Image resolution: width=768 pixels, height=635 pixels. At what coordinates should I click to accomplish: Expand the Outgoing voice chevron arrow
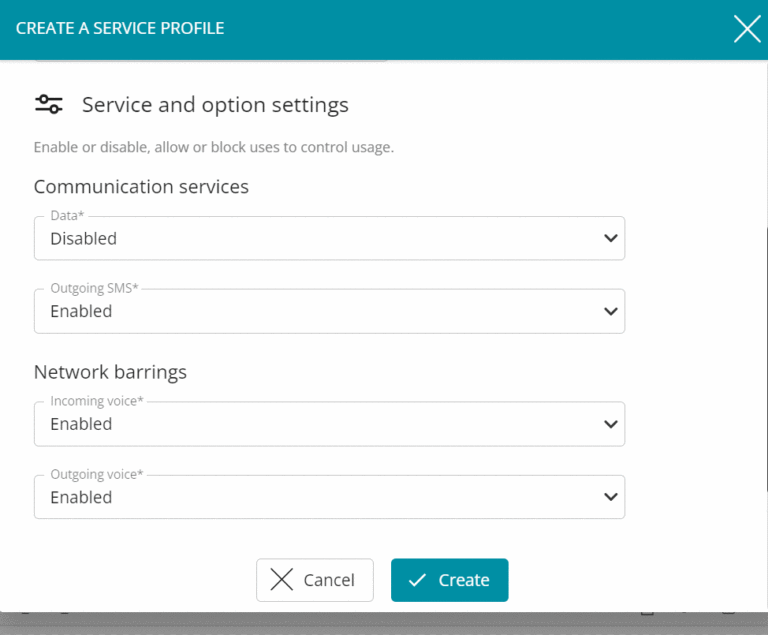(x=610, y=497)
